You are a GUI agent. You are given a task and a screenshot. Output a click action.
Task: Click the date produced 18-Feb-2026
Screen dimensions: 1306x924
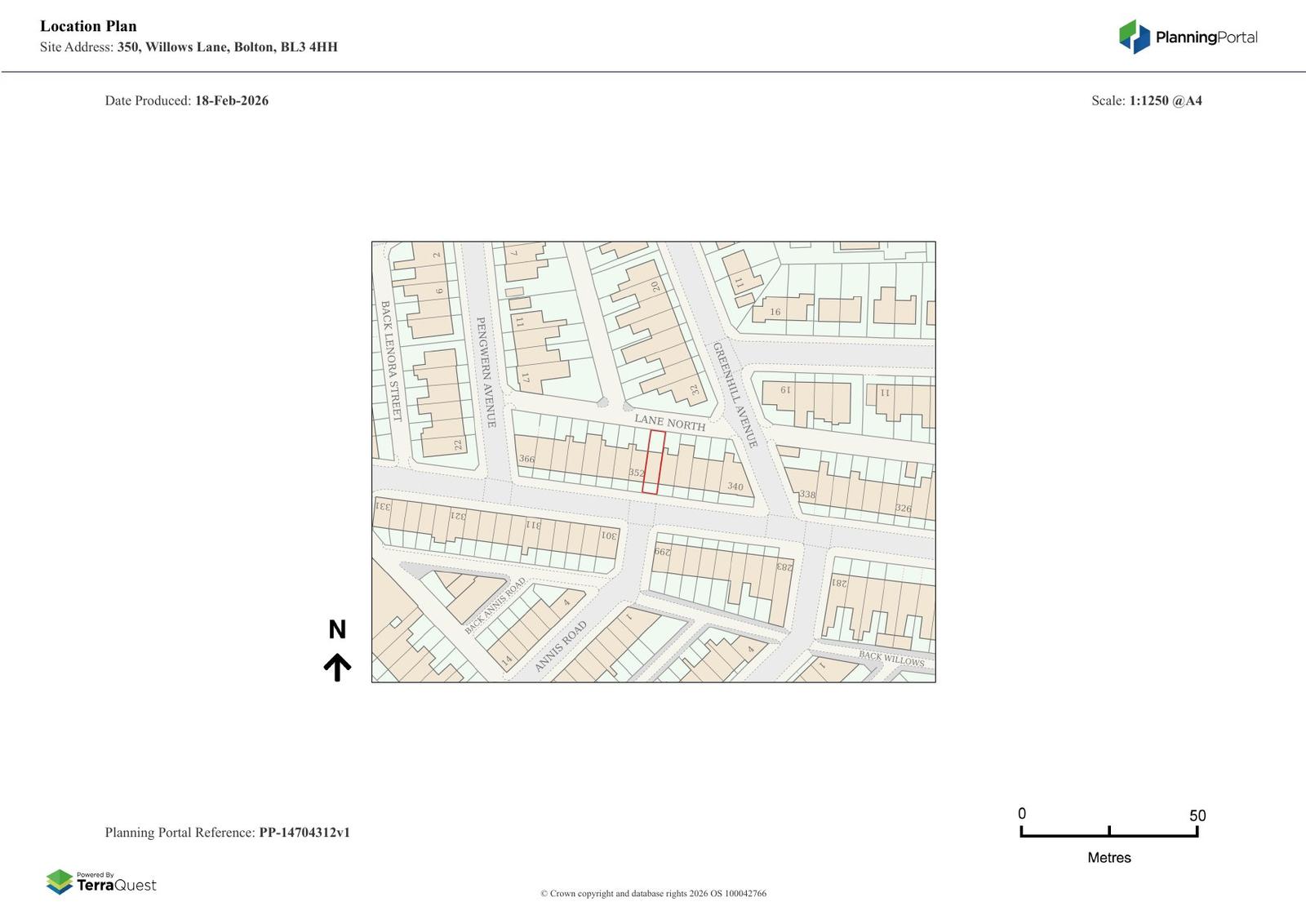coord(231,100)
